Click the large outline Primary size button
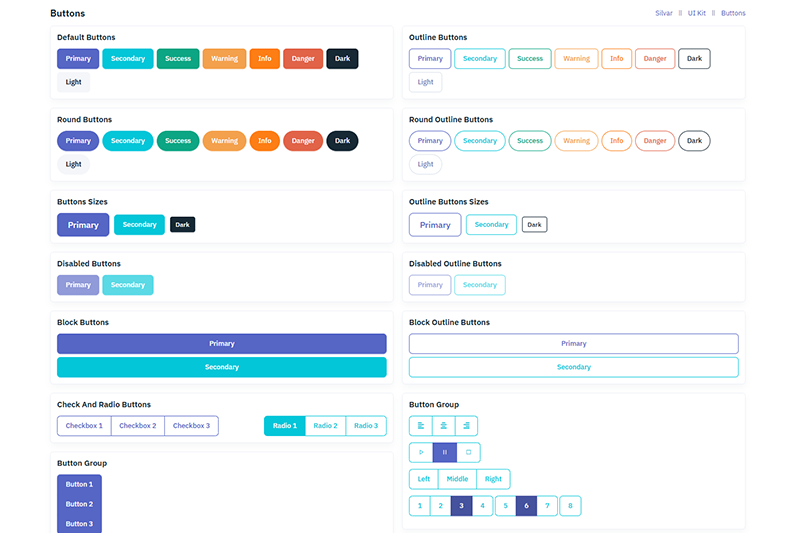 pos(435,225)
